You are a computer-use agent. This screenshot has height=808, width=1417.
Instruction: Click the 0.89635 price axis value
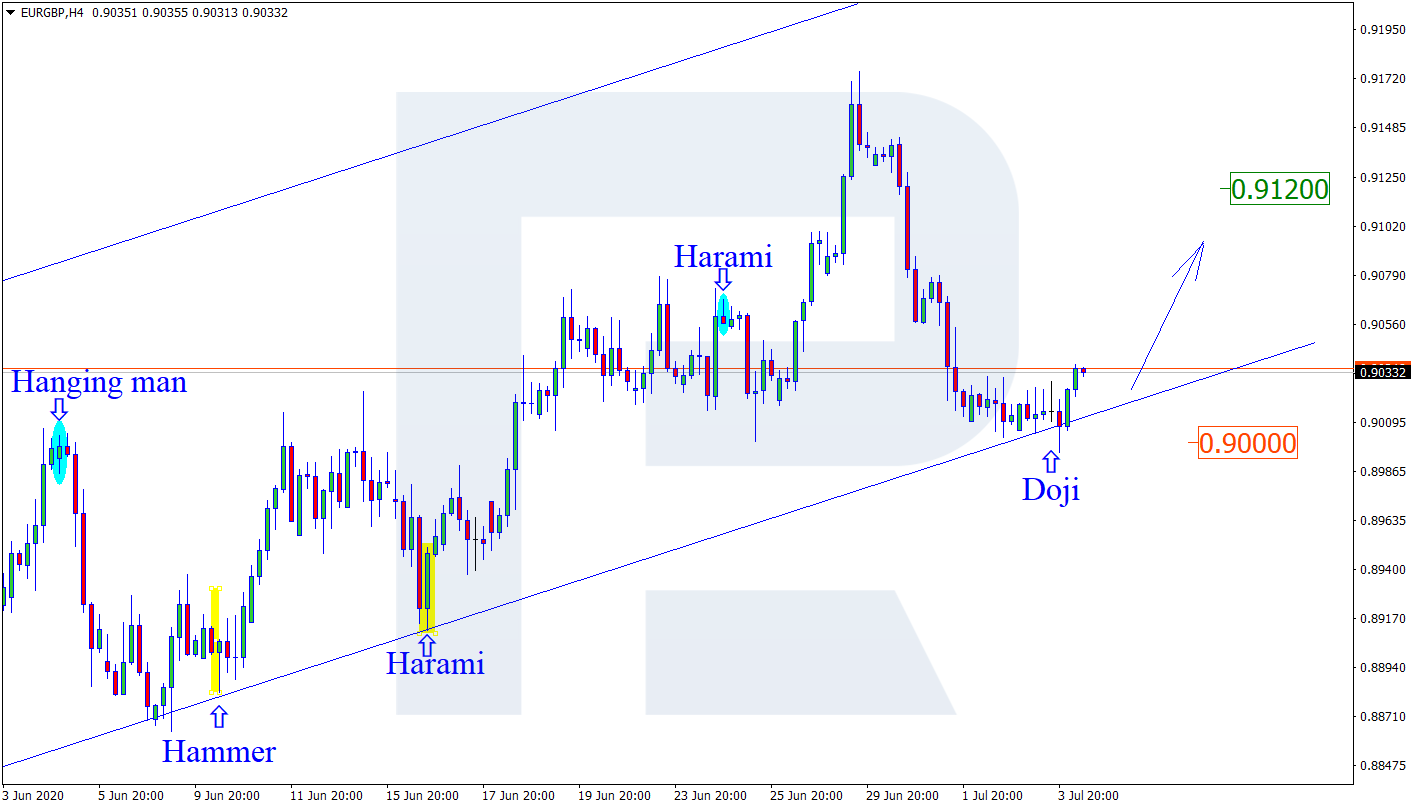(1385, 520)
